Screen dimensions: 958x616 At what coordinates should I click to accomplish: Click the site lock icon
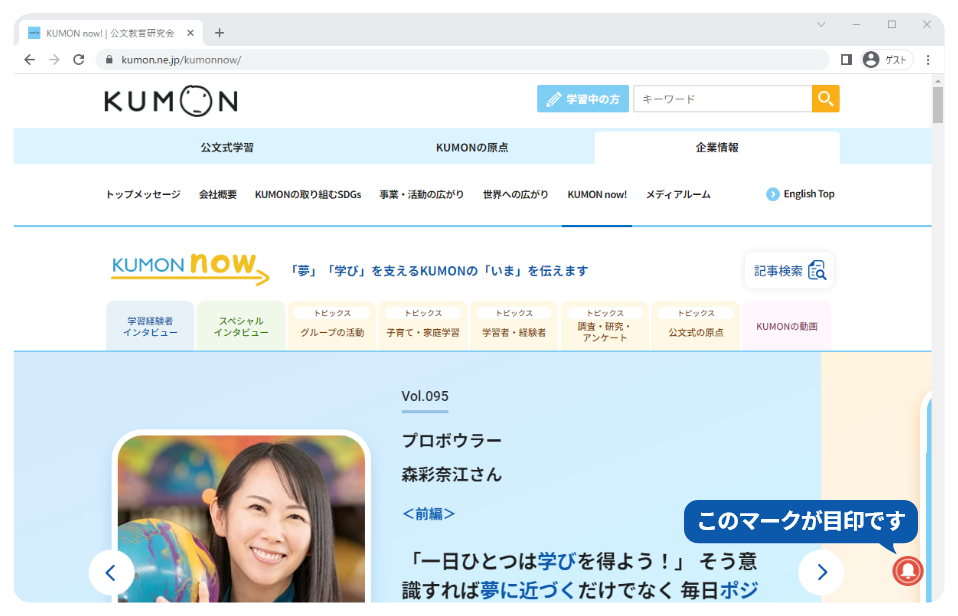pyautogui.click(x=109, y=59)
